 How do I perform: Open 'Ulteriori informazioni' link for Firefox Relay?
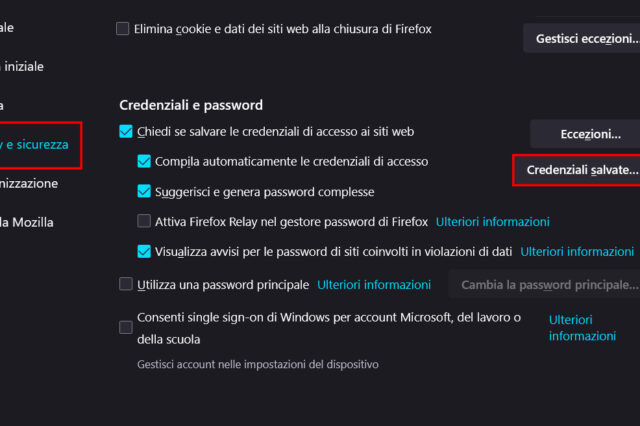[x=492, y=221]
